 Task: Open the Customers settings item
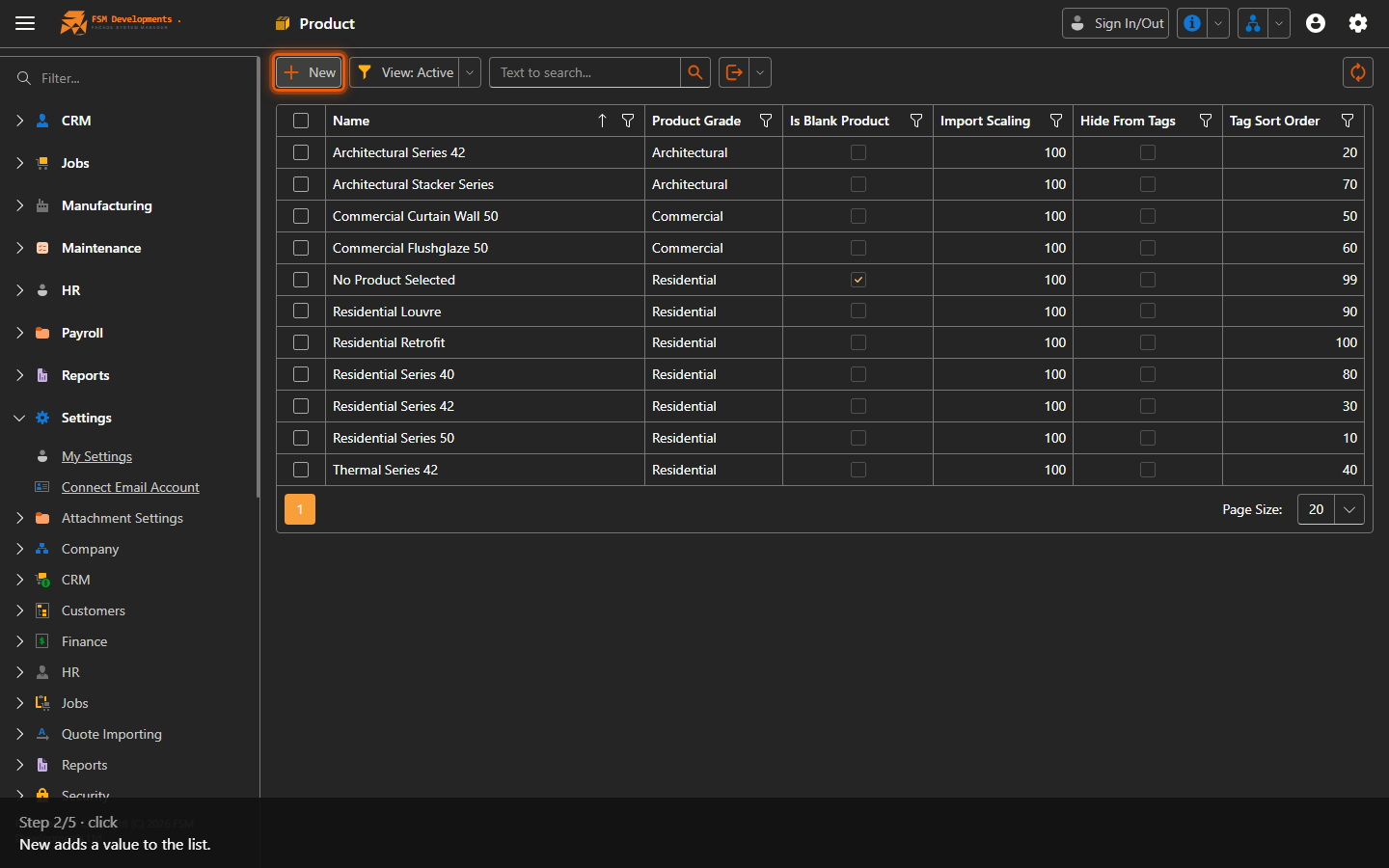[94, 610]
